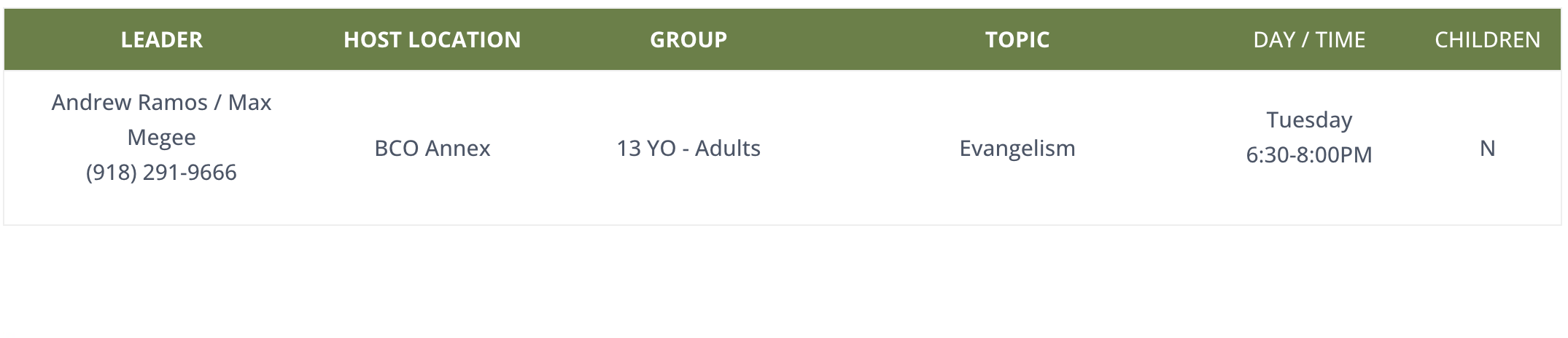
Task: Click the word Annex in host location
Action: coord(457,149)
